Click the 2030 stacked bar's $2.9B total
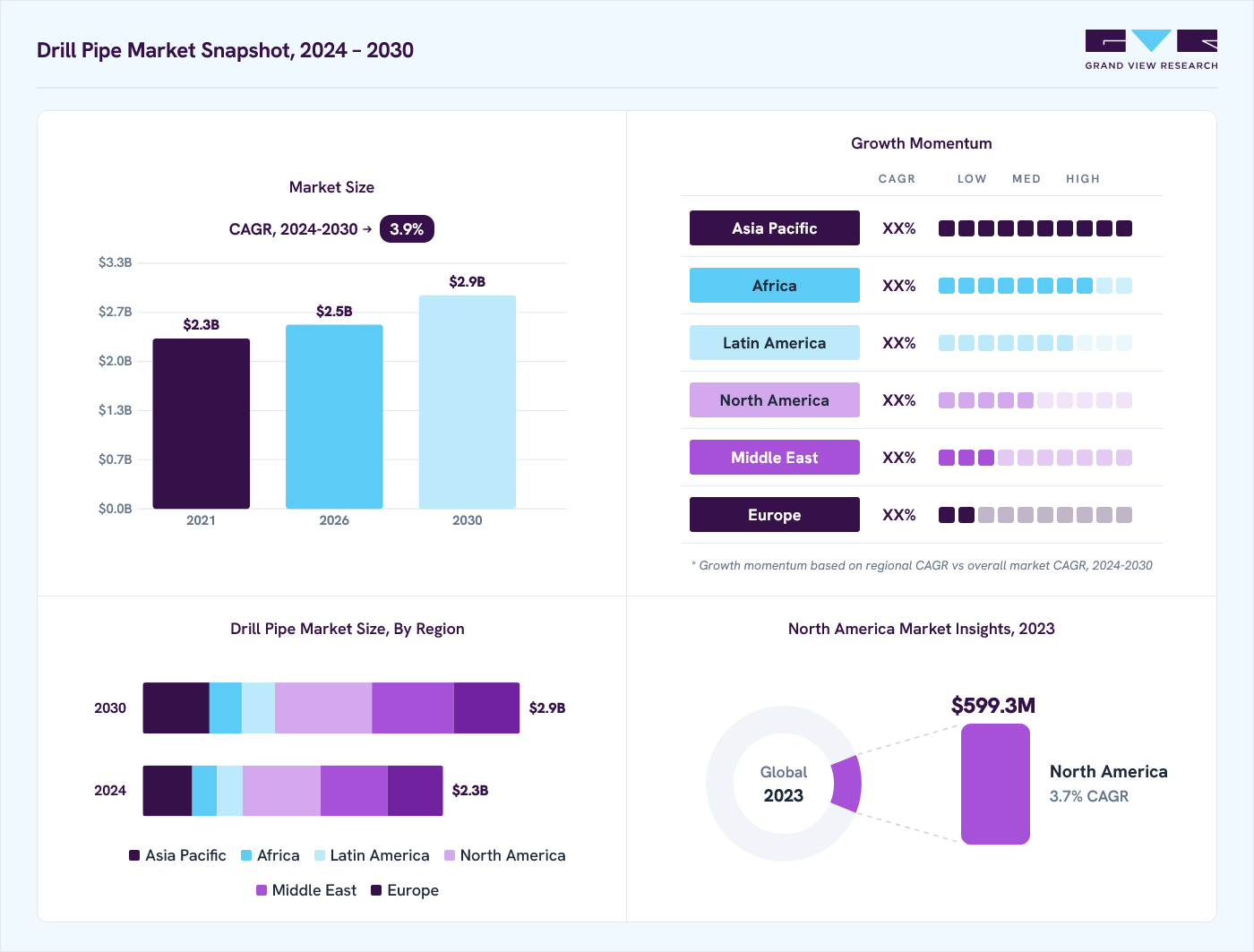This screenshot has height=952, width=1254. (547, 708)
